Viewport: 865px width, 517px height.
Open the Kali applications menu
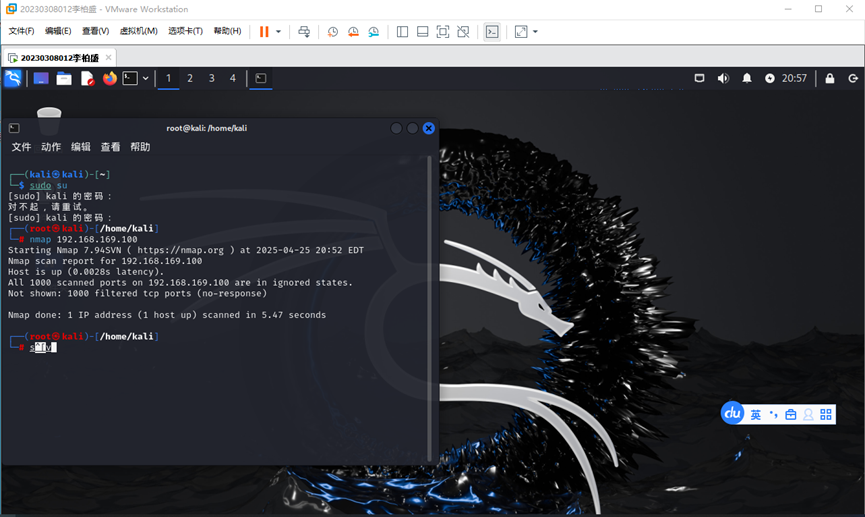pos(13,78)
